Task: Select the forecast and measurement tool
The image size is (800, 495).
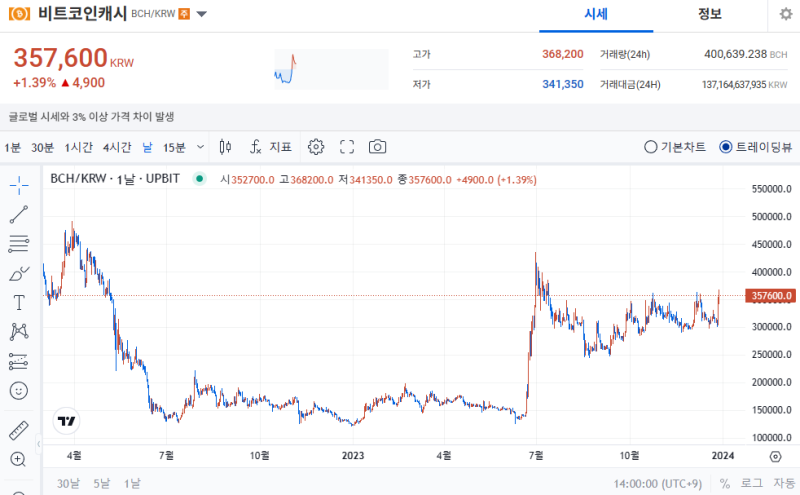Action: [x=19, y=361]
